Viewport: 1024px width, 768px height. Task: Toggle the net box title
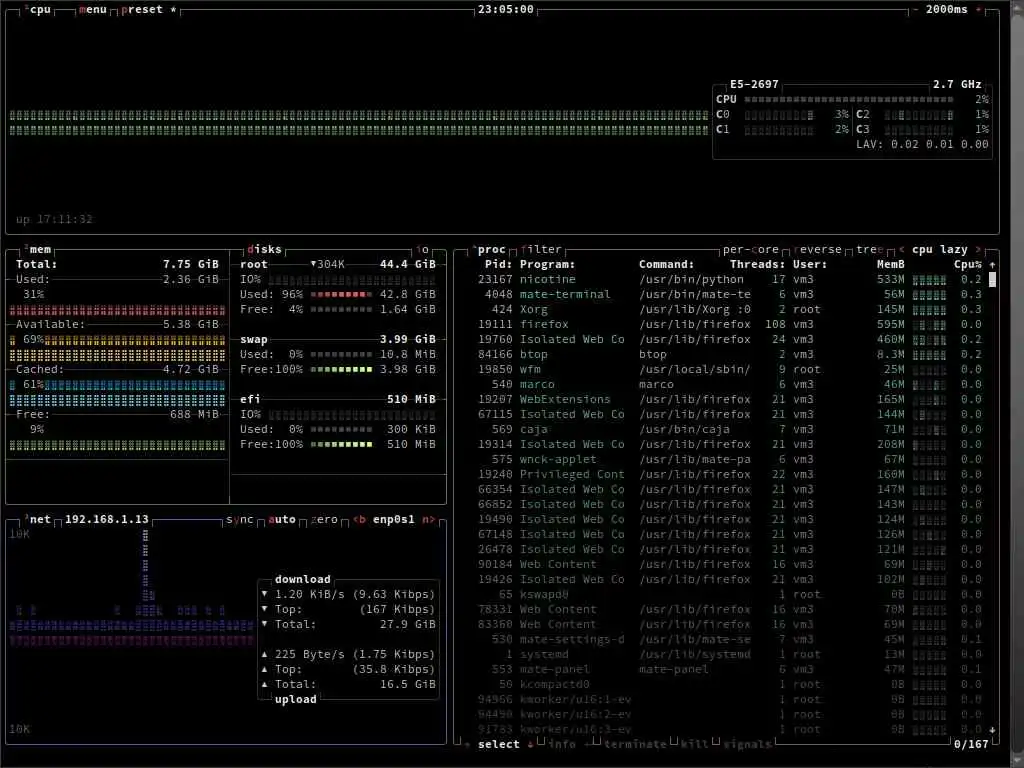click(38, 519)
